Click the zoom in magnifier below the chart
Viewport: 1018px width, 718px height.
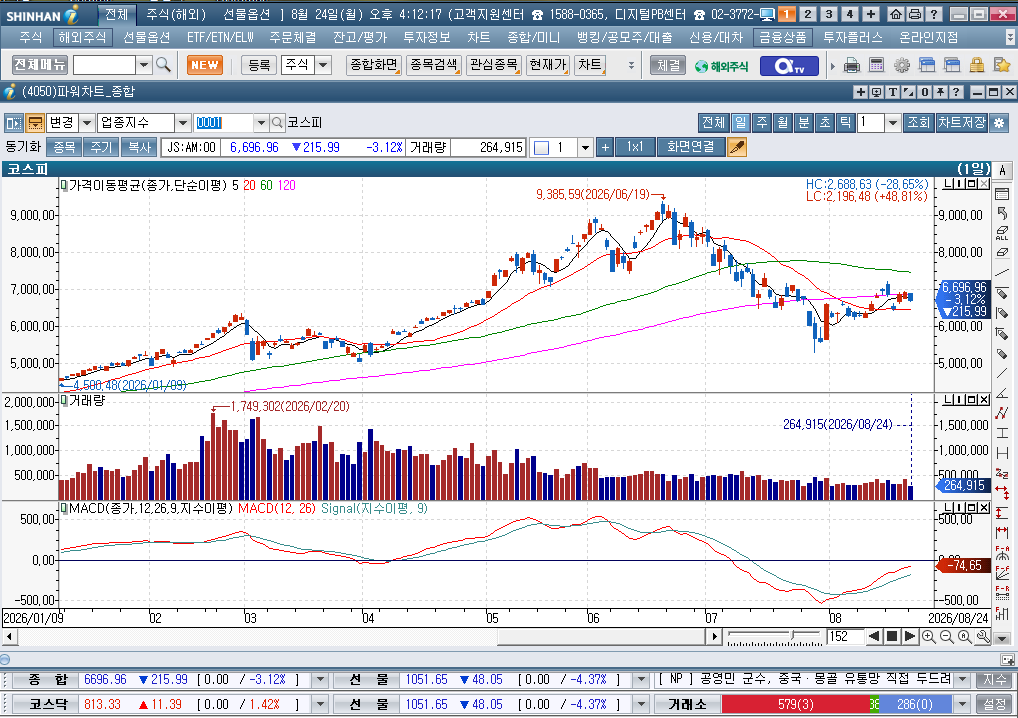pyautogui.click(x=928, y=637)
